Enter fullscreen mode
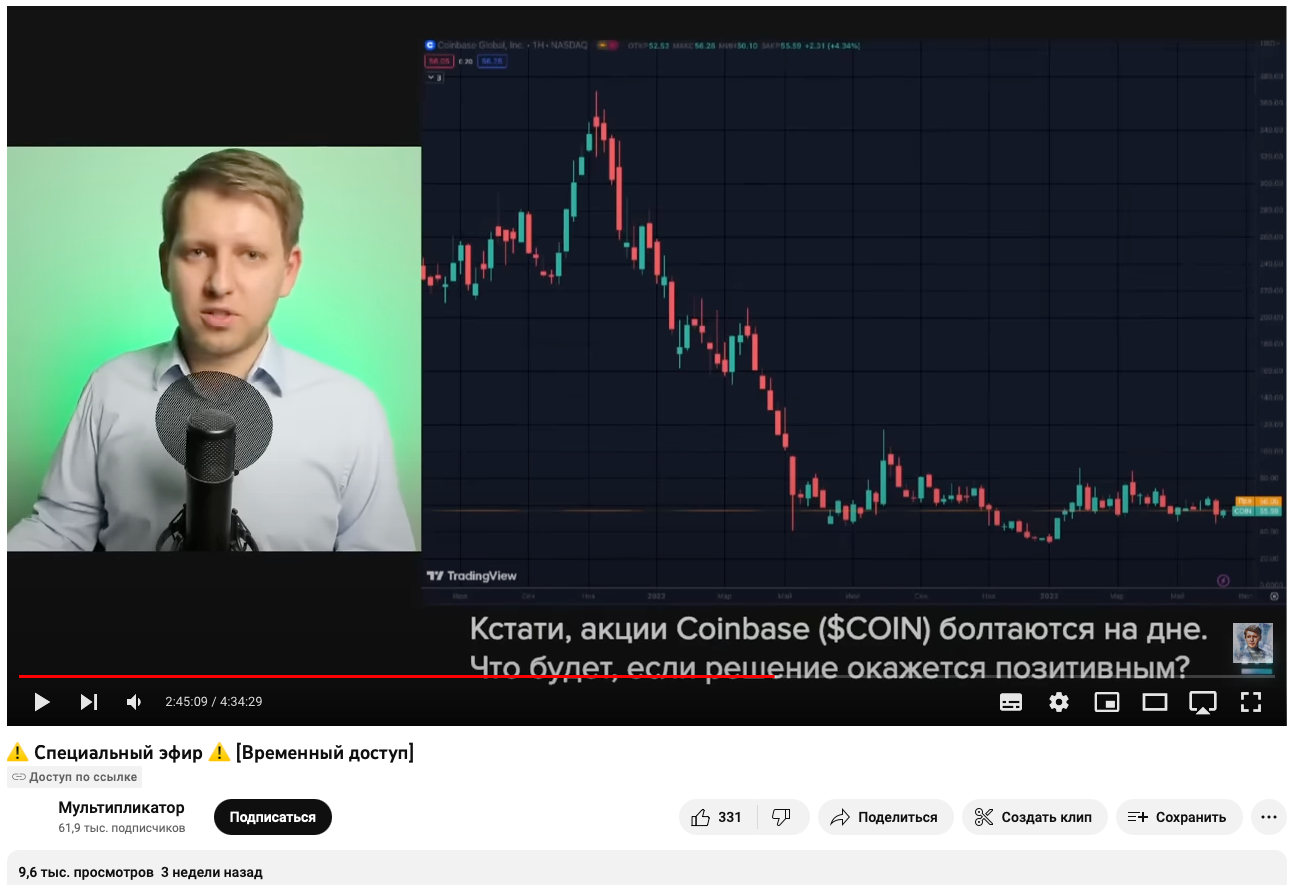 coord(1251,702)
